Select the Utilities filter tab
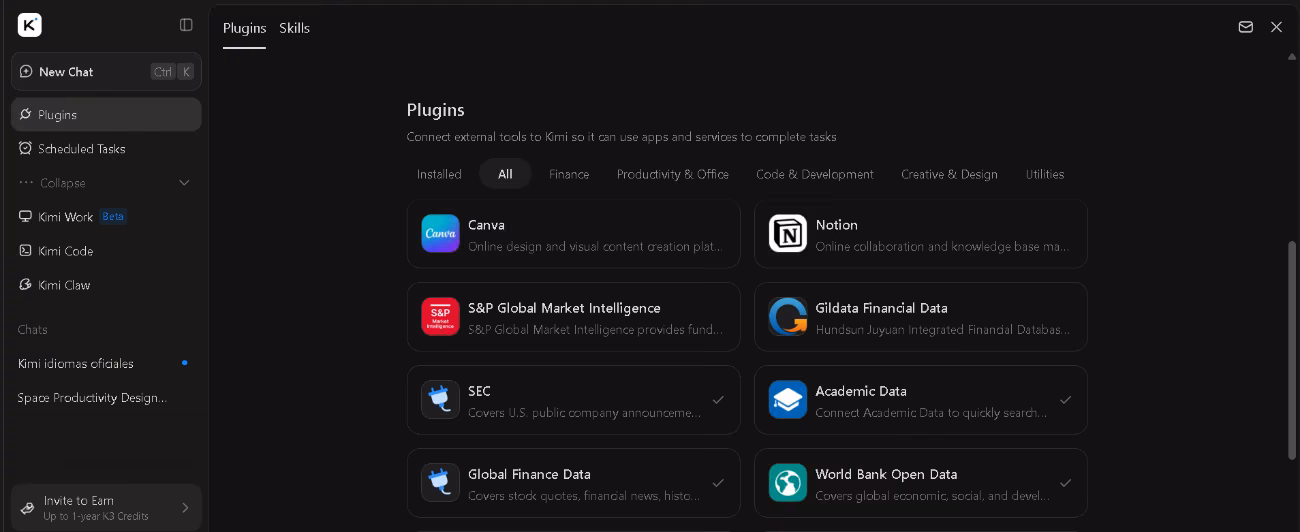This screenshot has width=1300, height=532. tap(1045, 174)
